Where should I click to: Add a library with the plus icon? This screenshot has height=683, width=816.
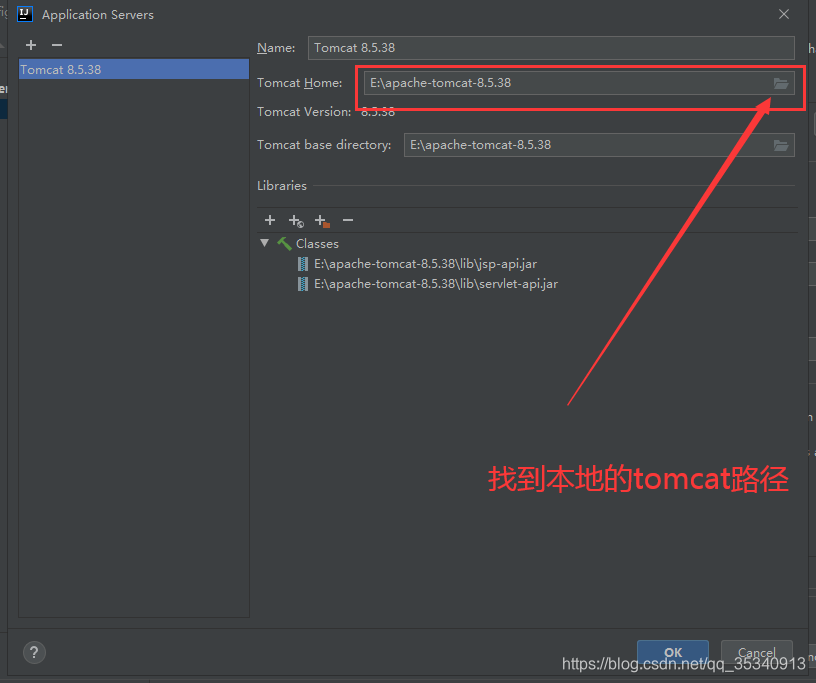tap(270, 220)
